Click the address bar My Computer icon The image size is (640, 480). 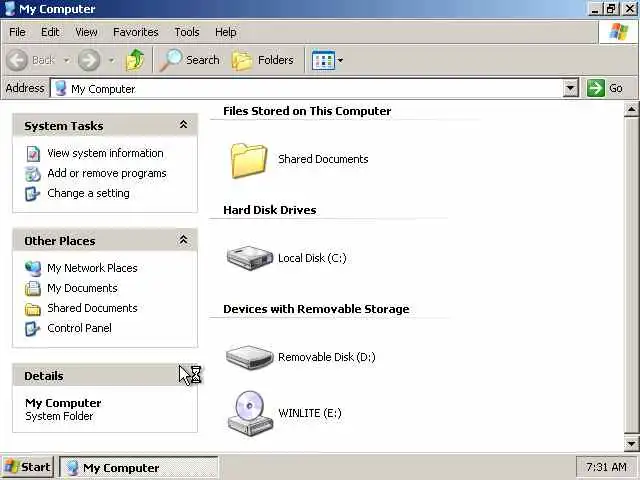pos(60,88)
